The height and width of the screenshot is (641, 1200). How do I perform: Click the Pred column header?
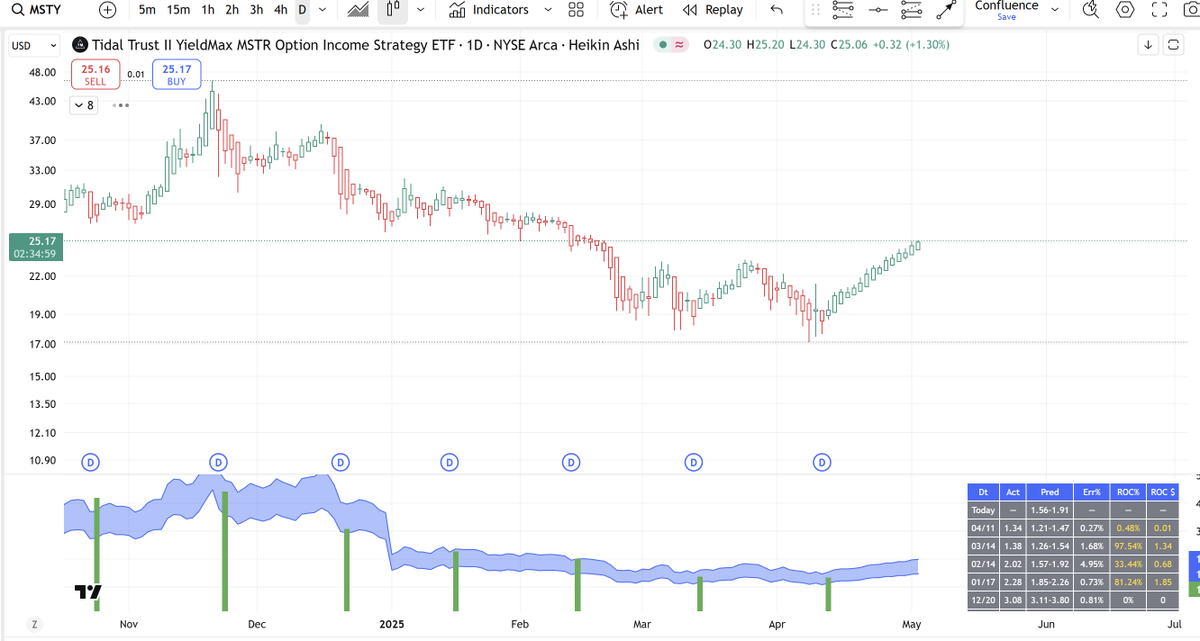(1049, 491)
